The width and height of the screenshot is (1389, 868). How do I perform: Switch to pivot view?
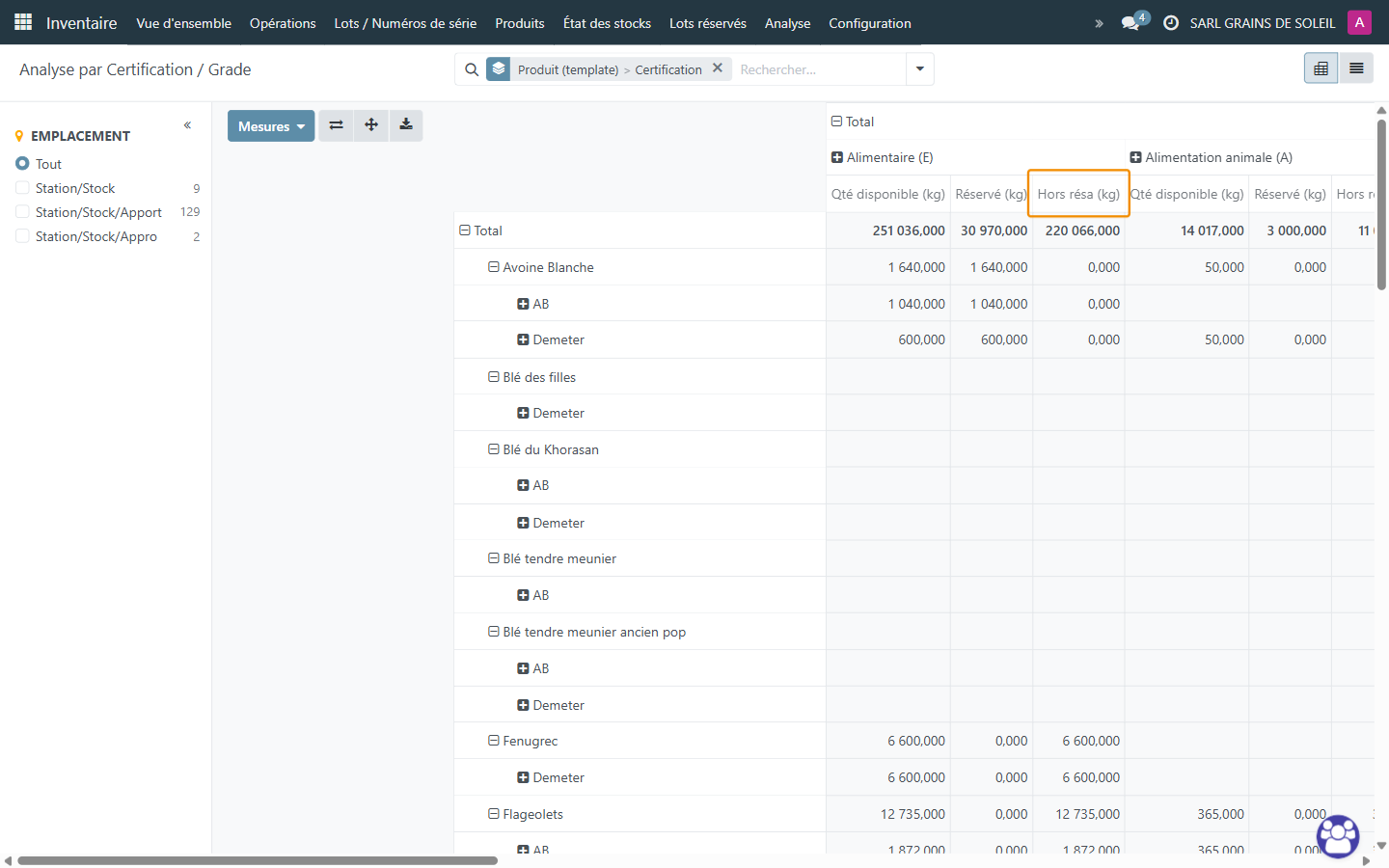1321,68
